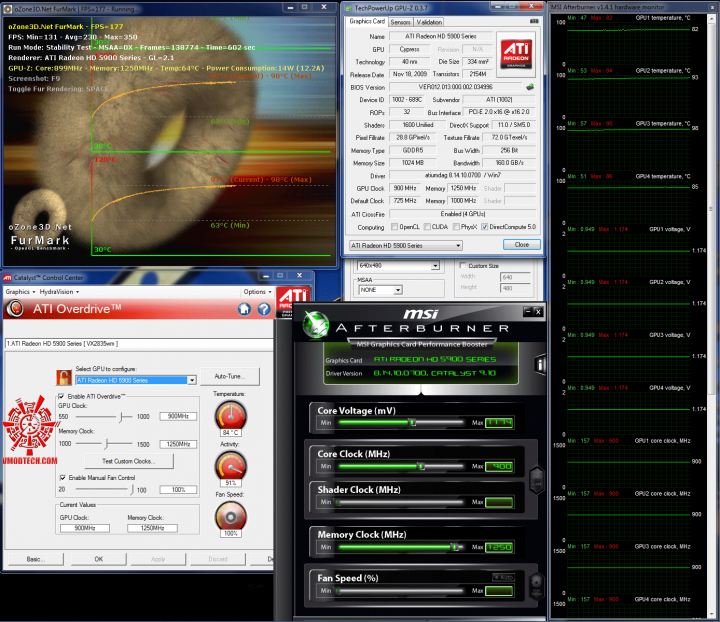The height and width of the screenshot is (622, 720).
Task: Open the MSAA NONE dropdown
Action: (380, 290)
